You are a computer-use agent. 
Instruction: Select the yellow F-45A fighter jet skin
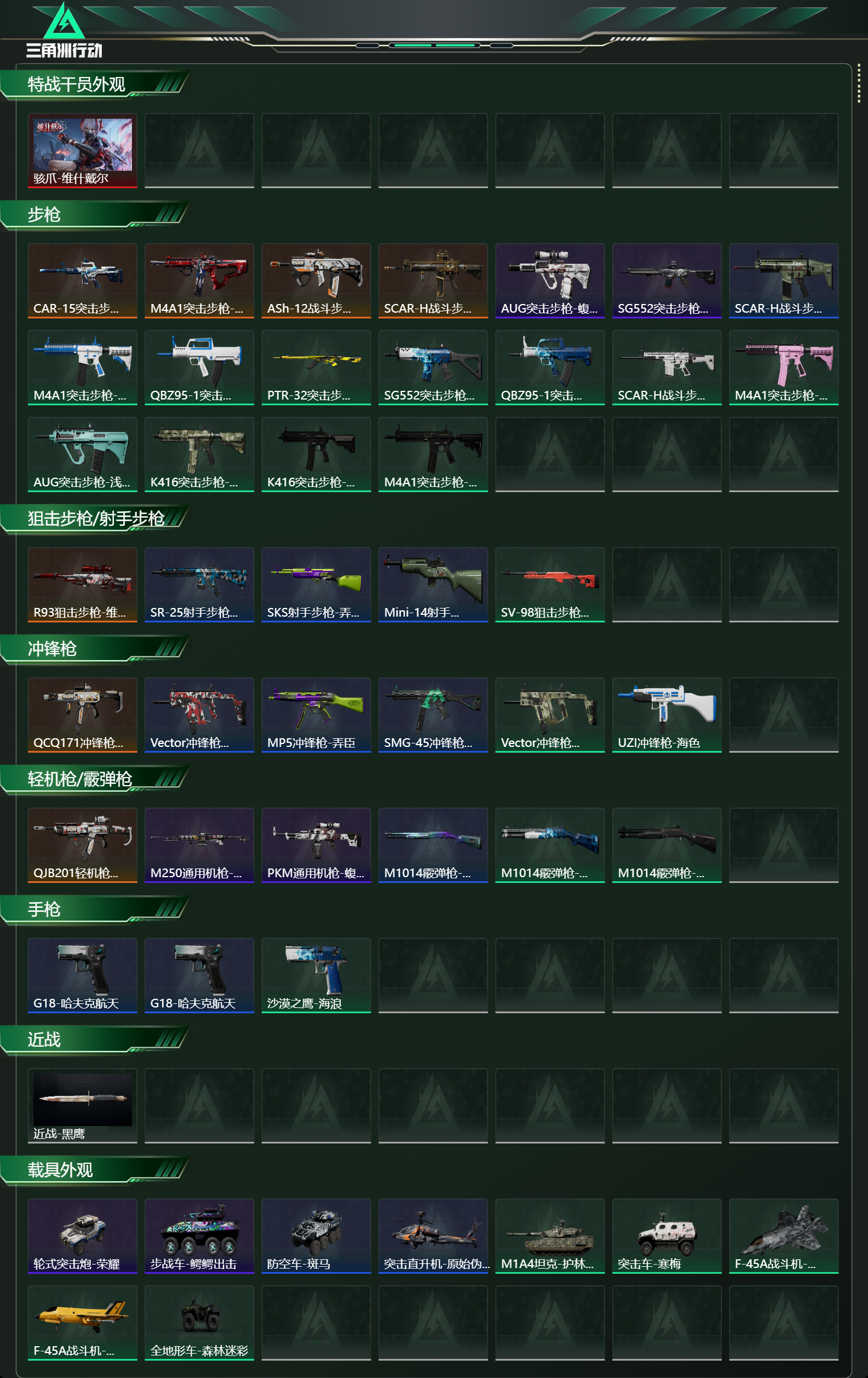[82, 1323]
